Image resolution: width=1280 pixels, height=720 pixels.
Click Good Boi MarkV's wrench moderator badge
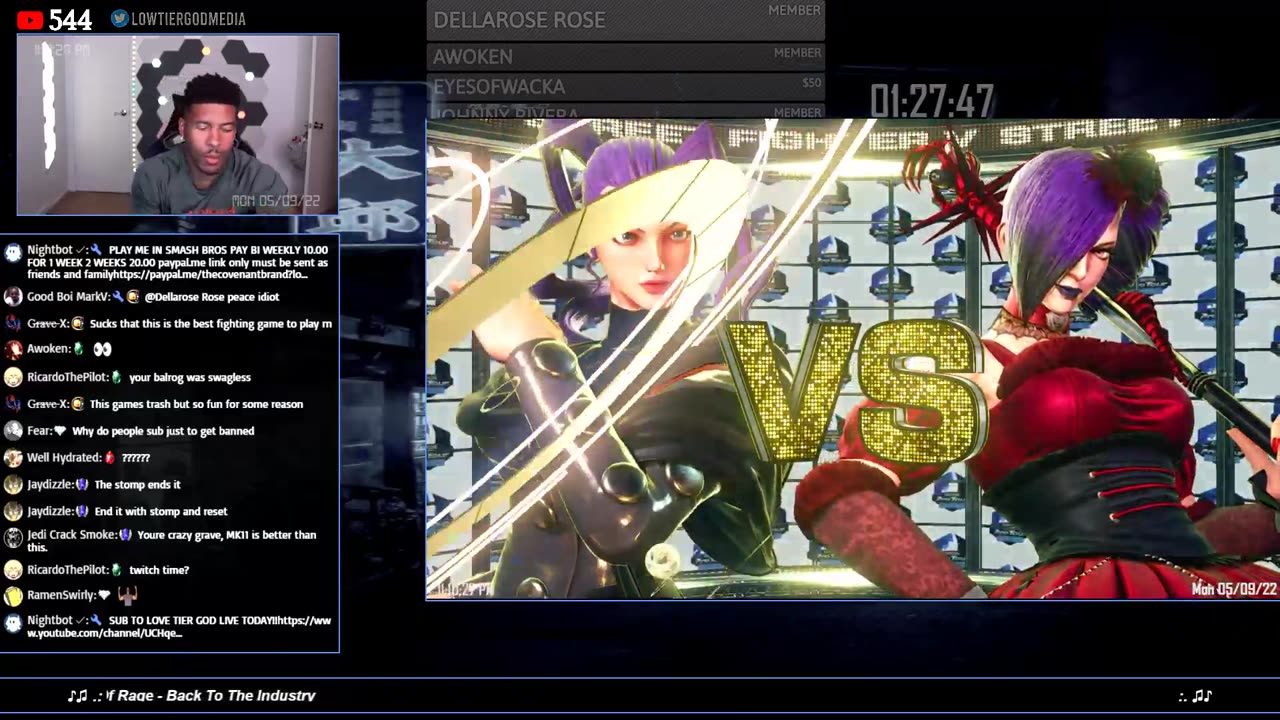[x=118, y=297]
